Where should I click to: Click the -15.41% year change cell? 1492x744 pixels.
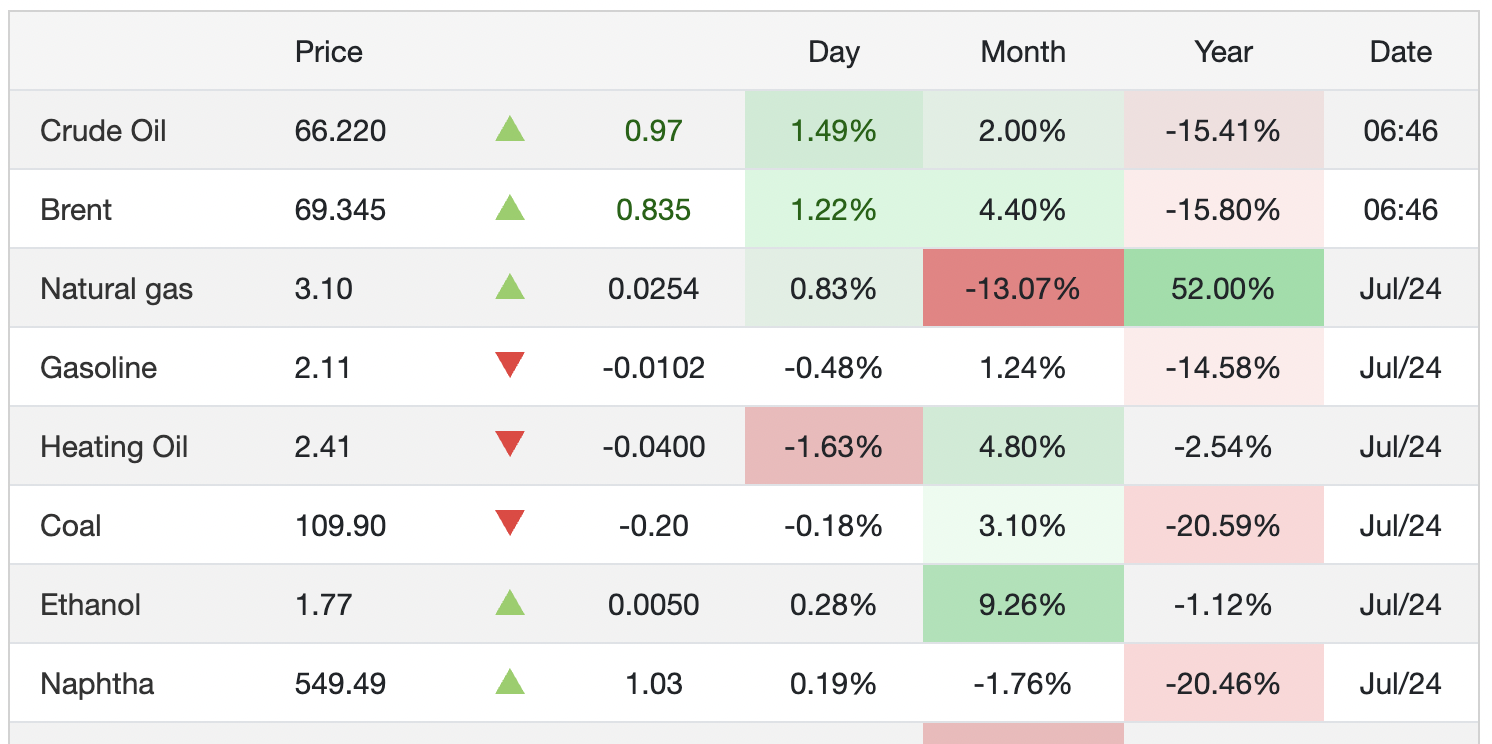(x=1224, y=130)
